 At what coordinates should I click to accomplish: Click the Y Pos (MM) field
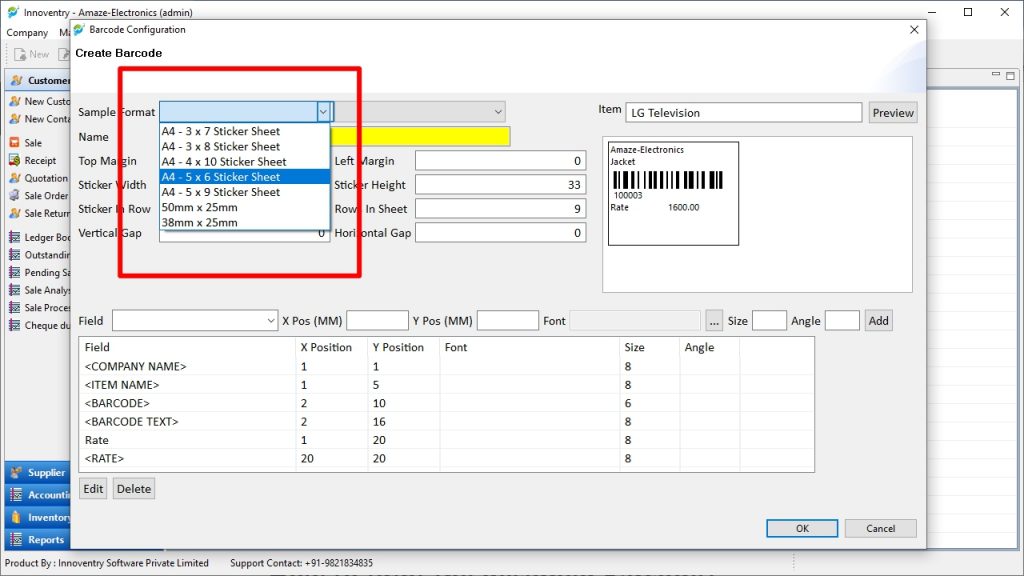coord(507,321)
